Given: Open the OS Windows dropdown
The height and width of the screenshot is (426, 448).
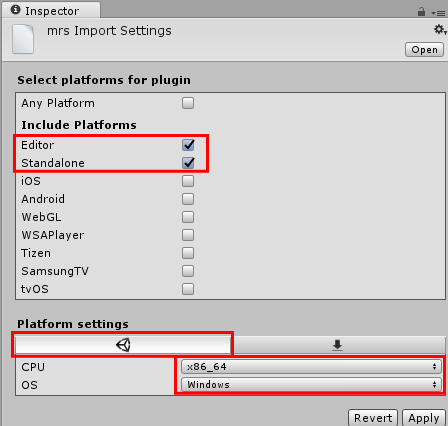Looking at the screenshot, I should (311, 385).
